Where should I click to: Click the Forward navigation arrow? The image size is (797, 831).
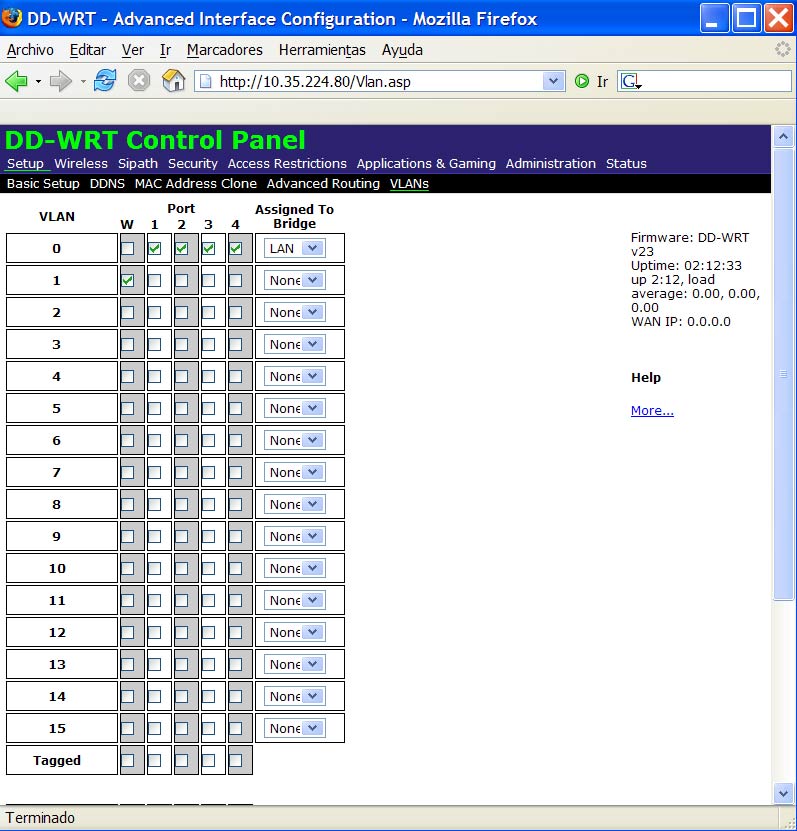60,82
